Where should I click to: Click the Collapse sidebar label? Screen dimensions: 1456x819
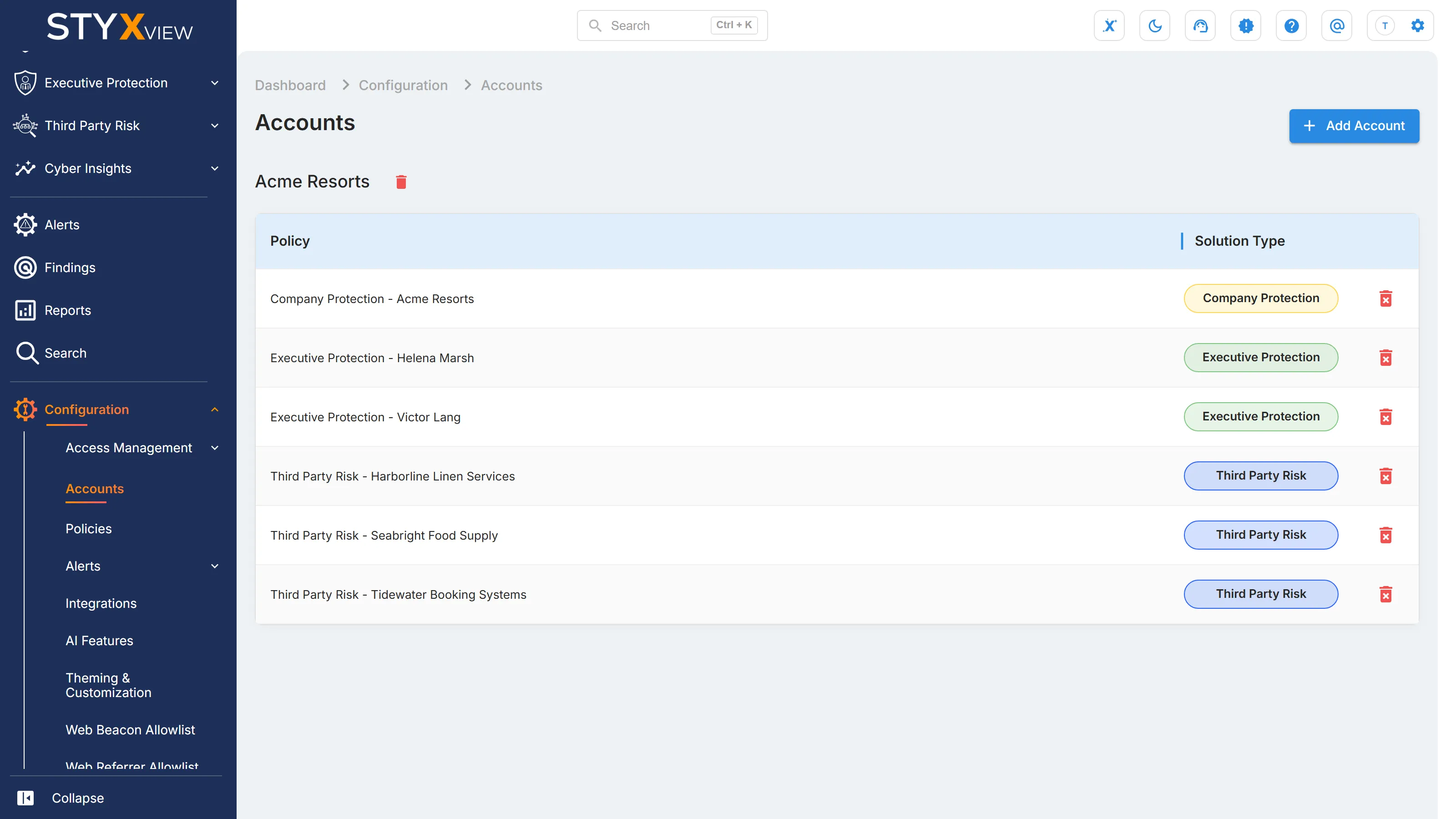[x=77, y=798]
